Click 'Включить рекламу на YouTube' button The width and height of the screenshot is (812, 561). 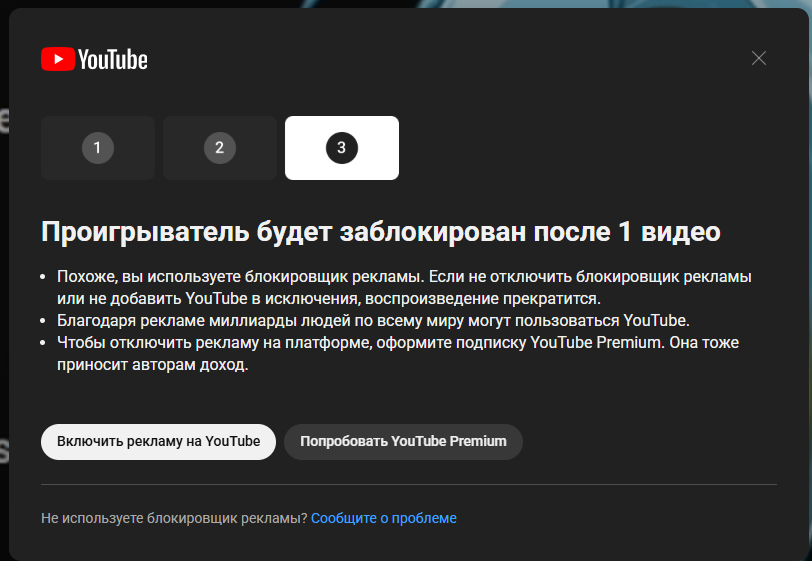coord(158,442)
